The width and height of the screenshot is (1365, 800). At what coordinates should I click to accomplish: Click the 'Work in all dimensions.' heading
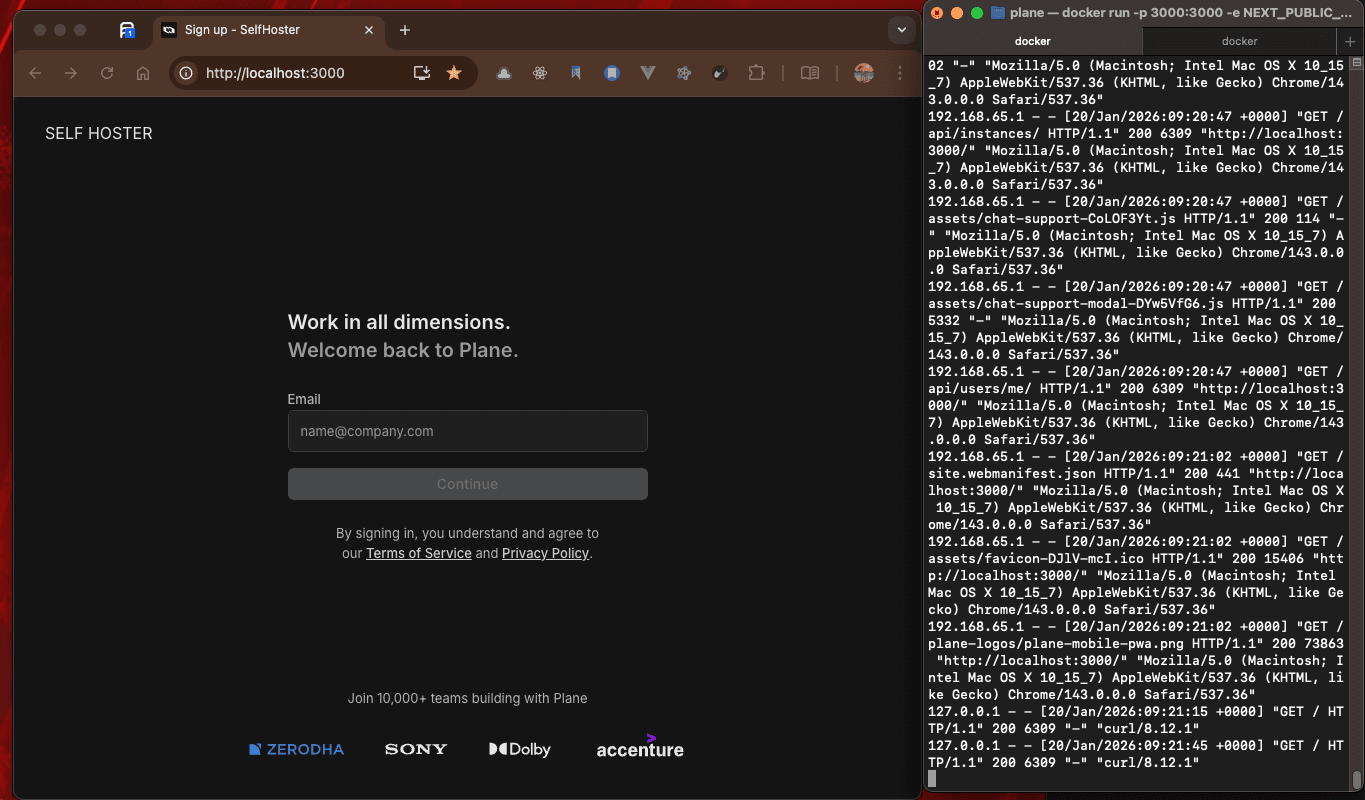(x=399, y=322)
